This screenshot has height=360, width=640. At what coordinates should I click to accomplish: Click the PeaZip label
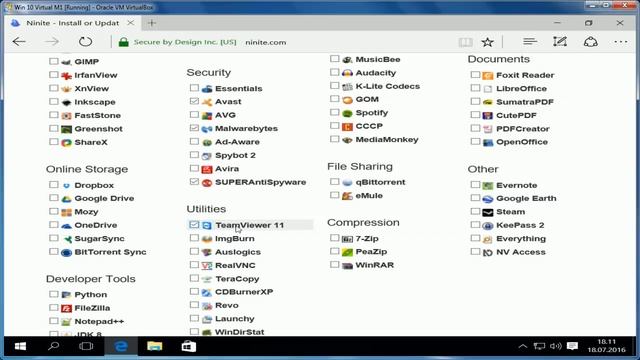(371, 252)
